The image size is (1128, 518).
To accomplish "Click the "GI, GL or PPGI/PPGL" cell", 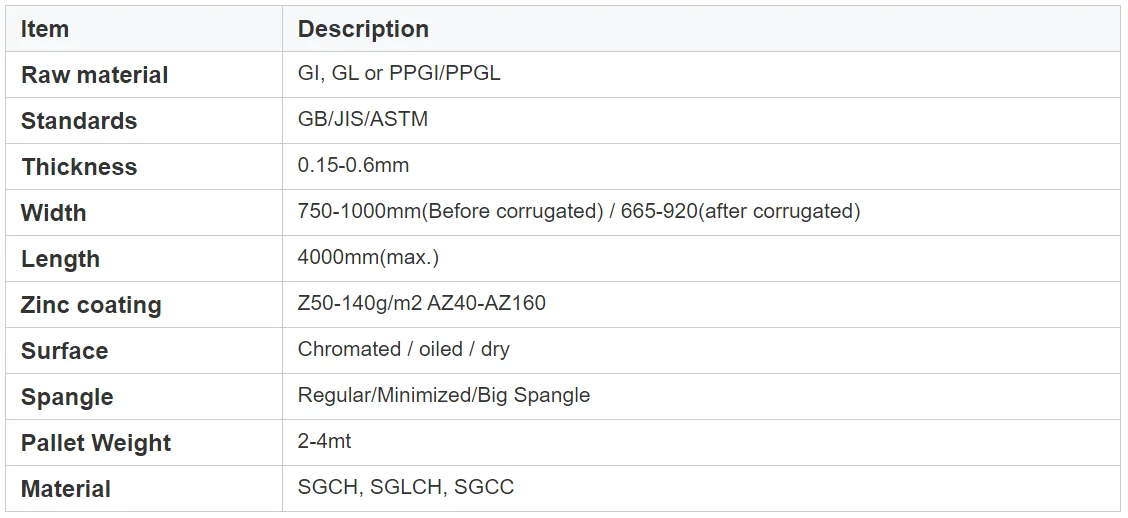I will click(399, 74).
